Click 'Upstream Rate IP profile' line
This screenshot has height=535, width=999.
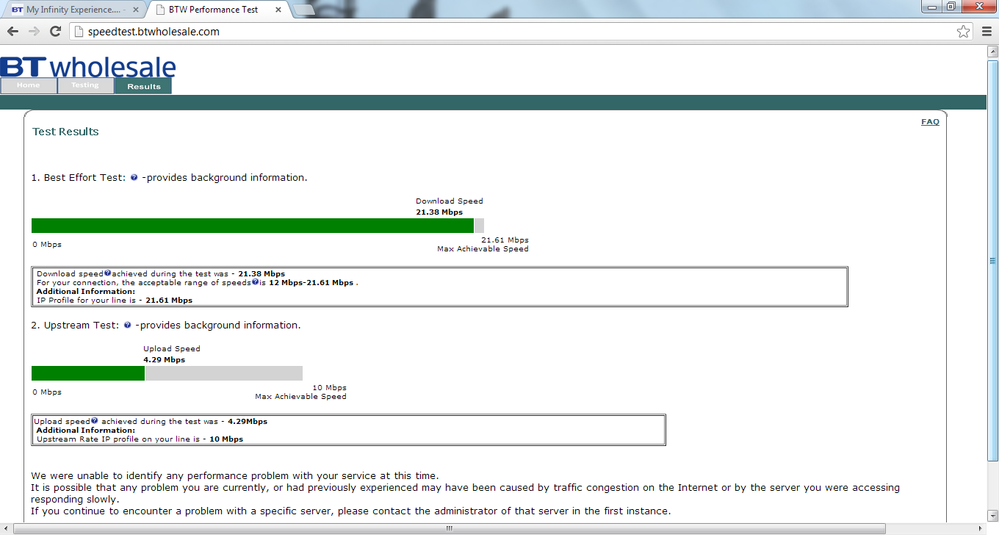140,439
